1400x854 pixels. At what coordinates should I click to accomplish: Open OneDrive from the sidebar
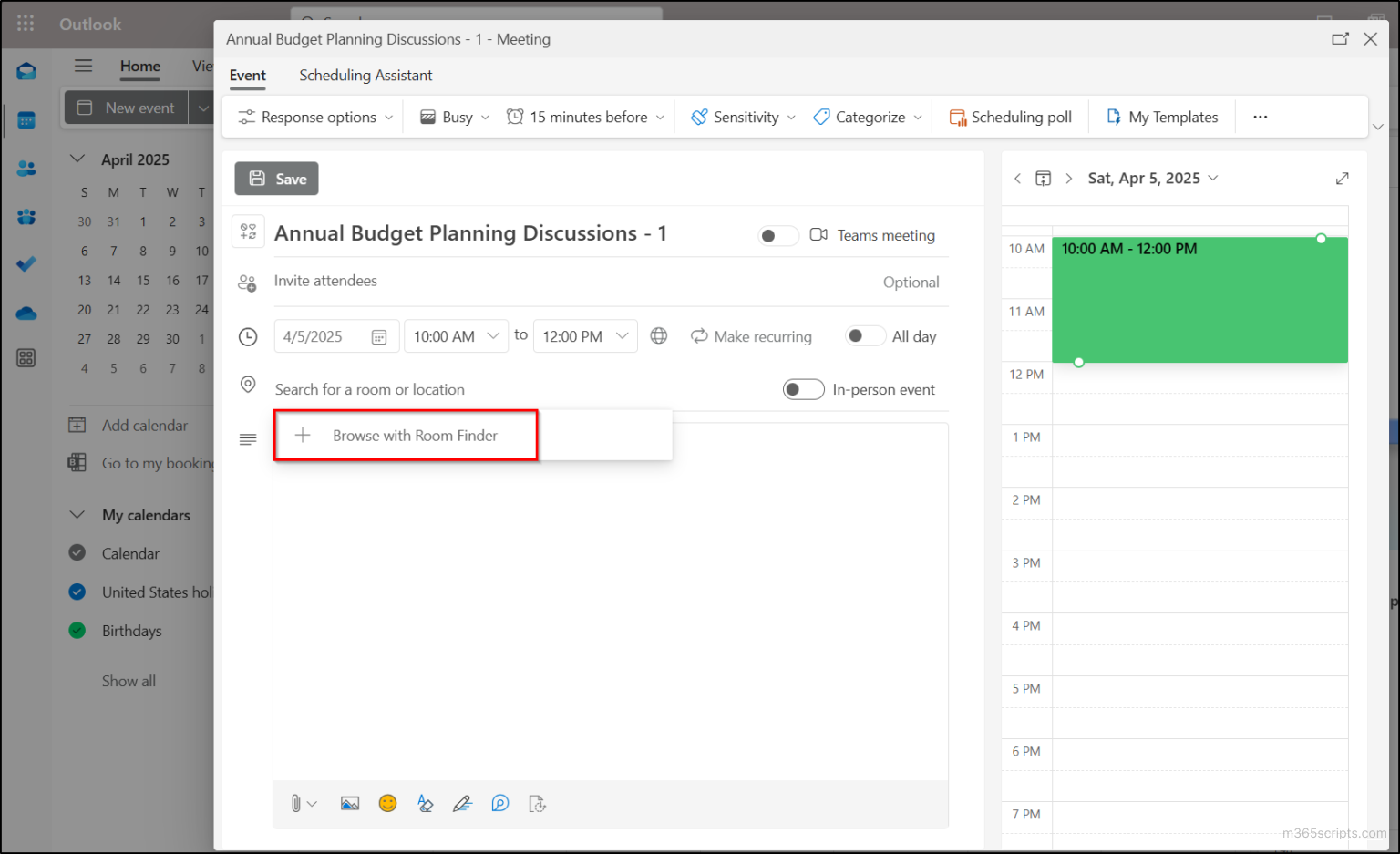(25, 314)
